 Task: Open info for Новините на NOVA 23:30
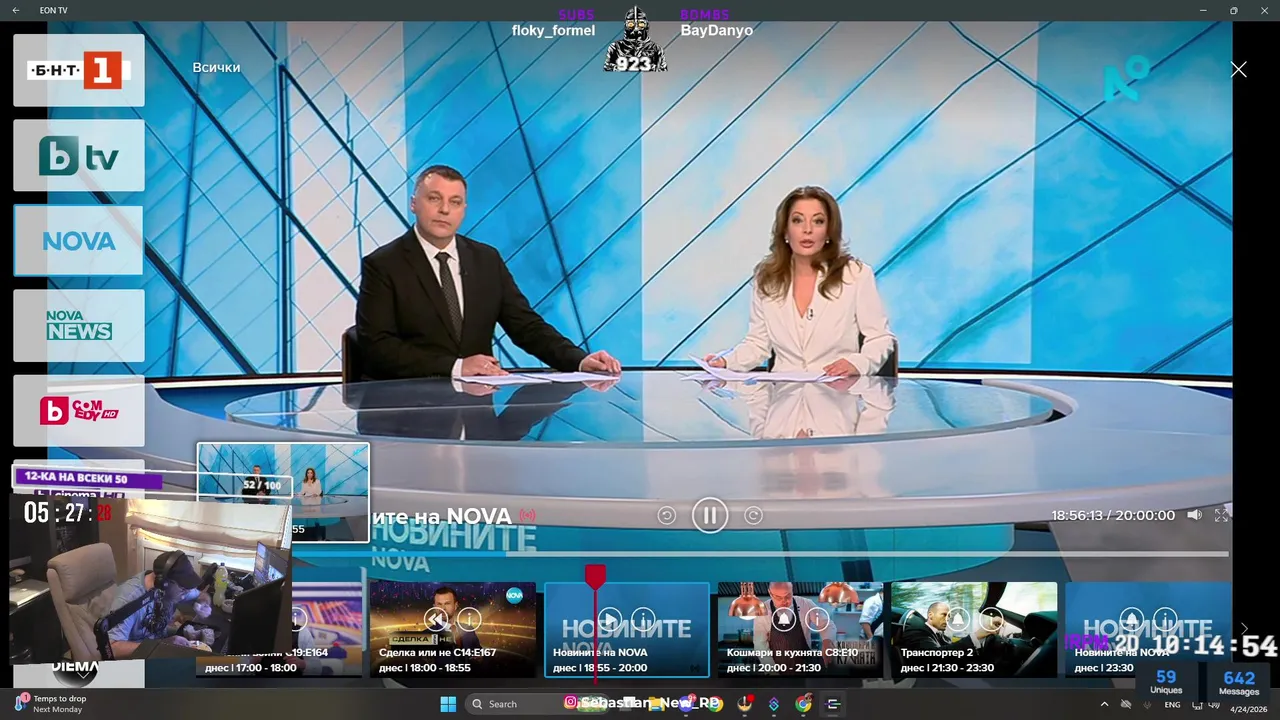[x=1165, y=619]
